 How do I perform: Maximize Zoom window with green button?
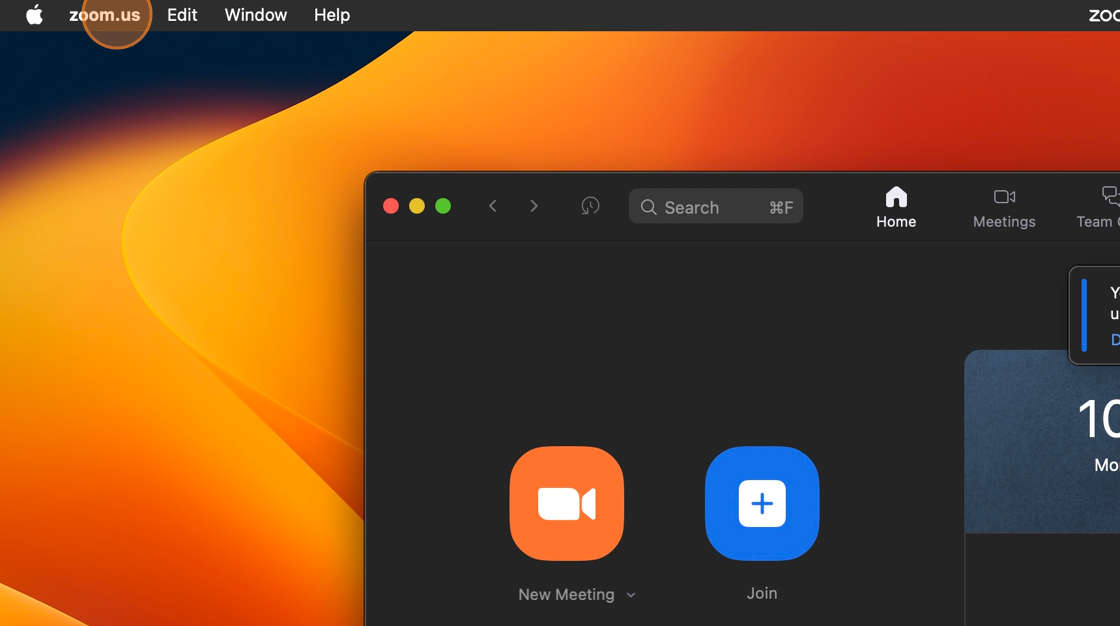443,207
